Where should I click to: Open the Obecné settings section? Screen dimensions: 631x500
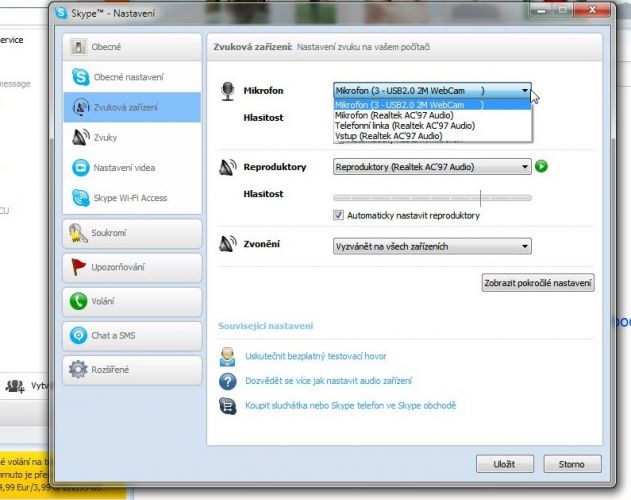(132, 47)
